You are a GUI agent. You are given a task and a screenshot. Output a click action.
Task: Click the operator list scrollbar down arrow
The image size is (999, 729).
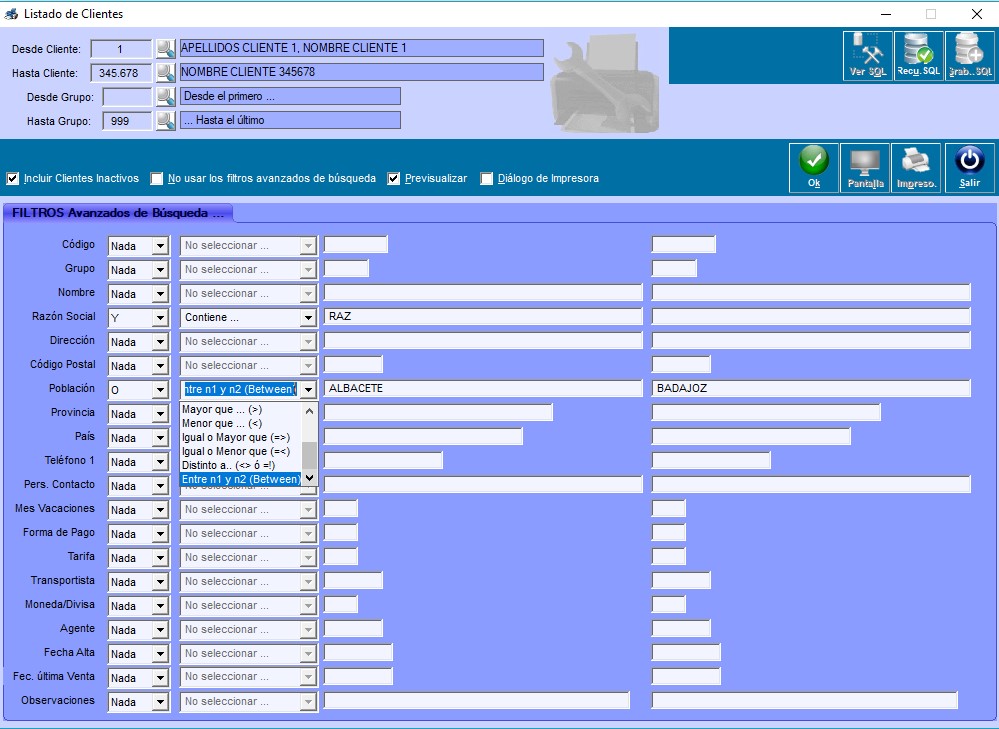[x=310, y=478]
